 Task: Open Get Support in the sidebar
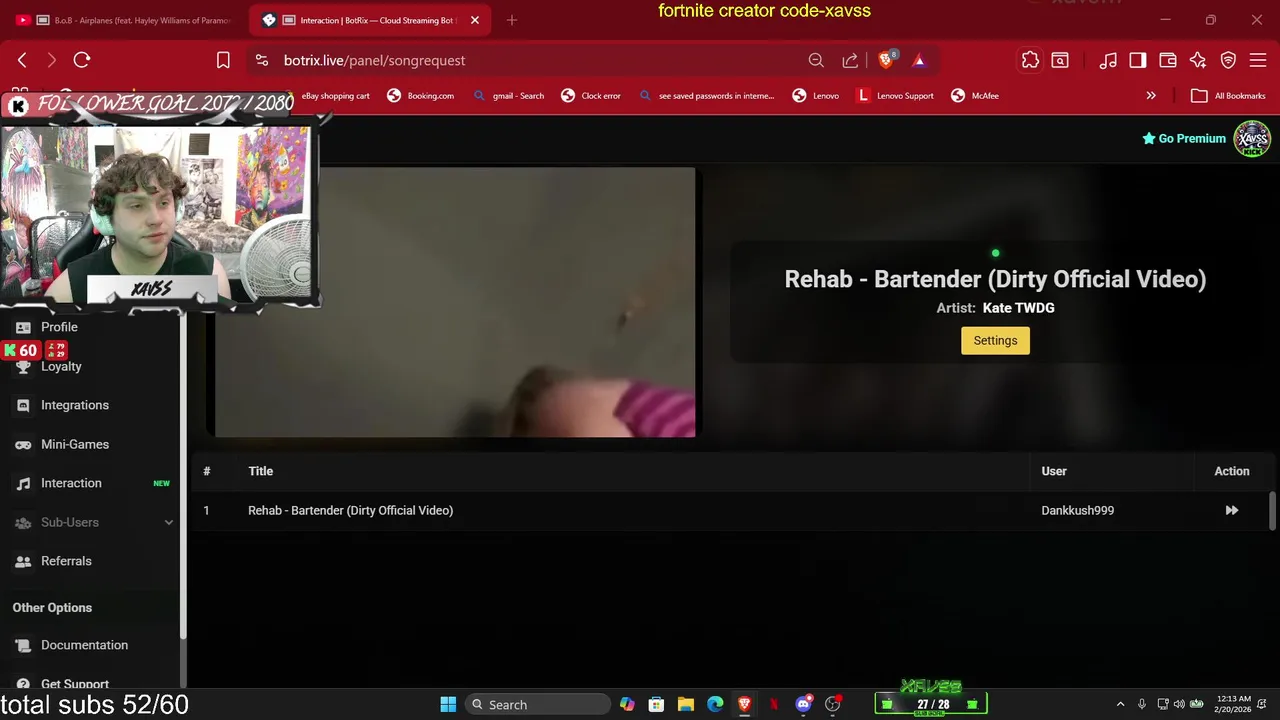(x=75, y=684)
